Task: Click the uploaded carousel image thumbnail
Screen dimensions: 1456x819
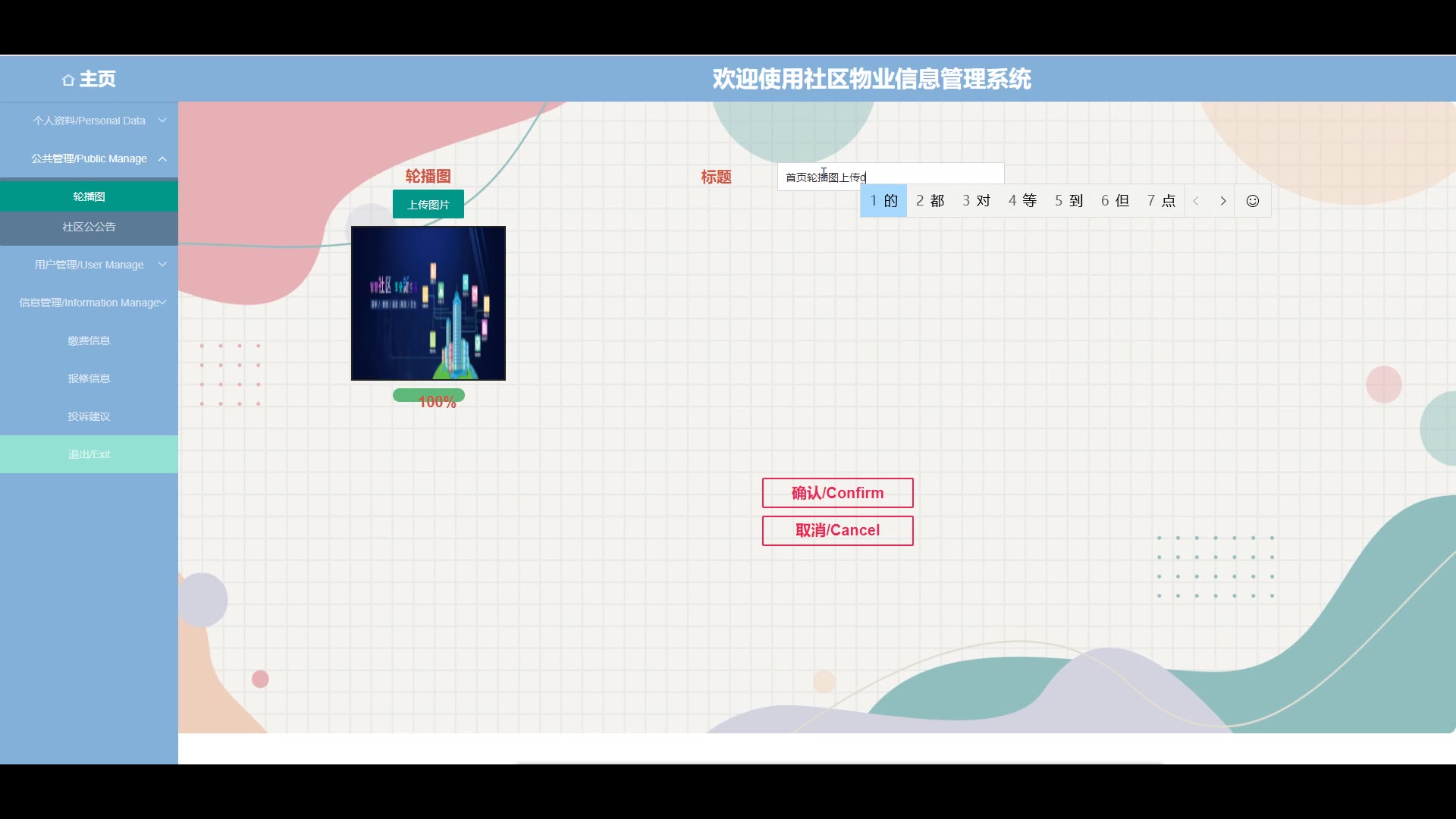Action: [x=428, y=303]
